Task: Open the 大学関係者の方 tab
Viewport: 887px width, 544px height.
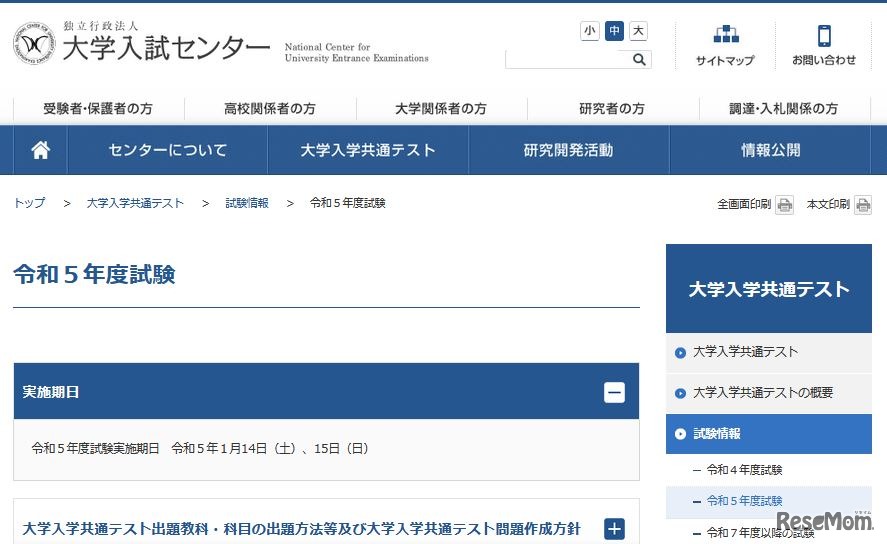Action: (441, 109)
